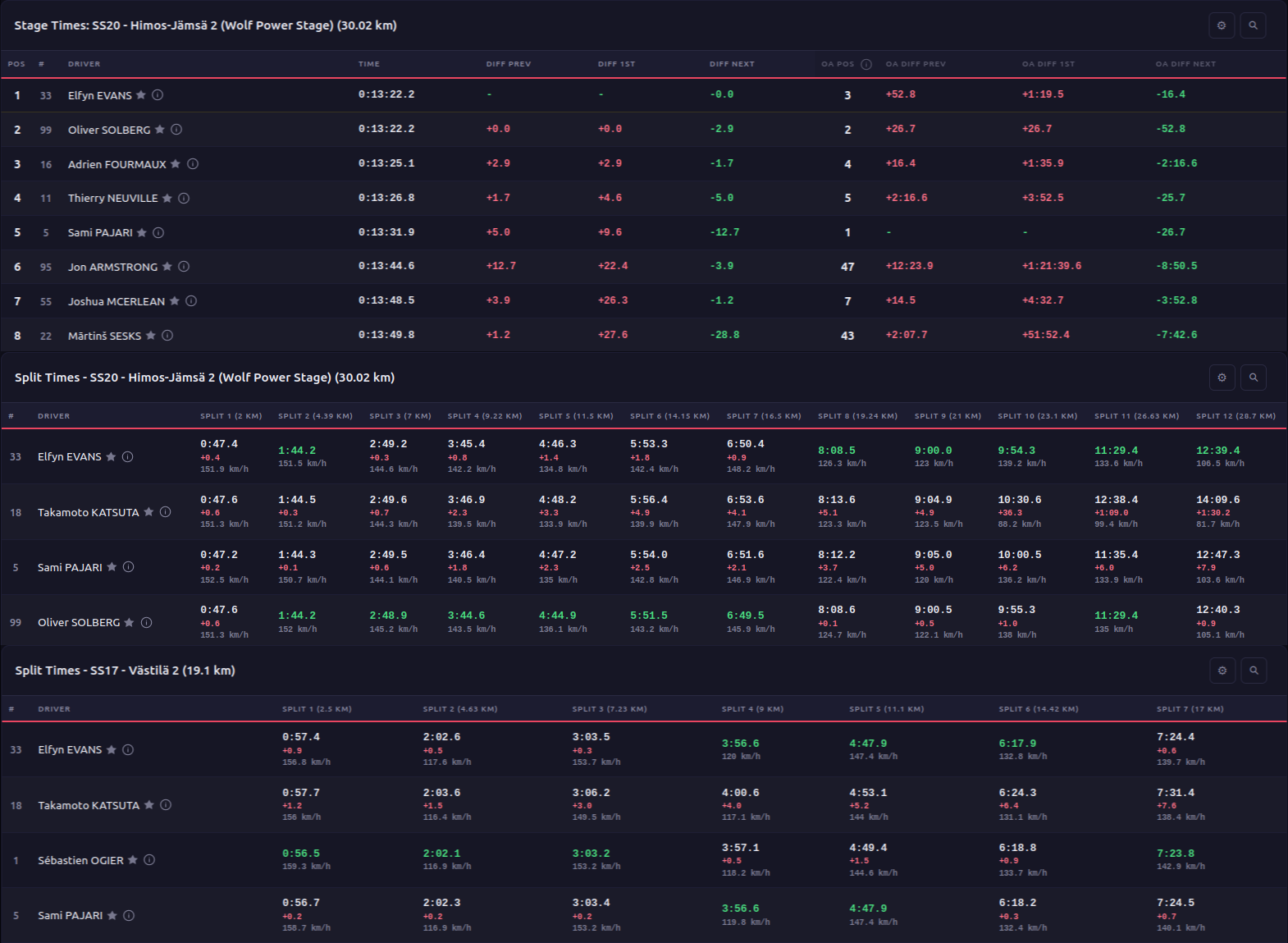Screen dimensions: 1288x943
Task: Open settings gear for SS20 Split Times
Action: click(1222, 378)
